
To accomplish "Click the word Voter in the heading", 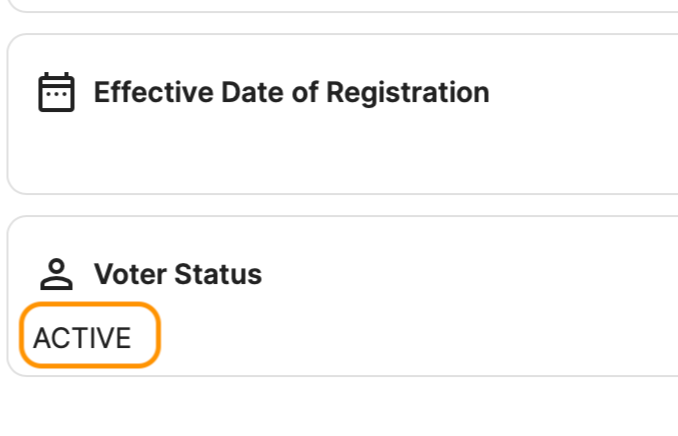I will [130, 274].
